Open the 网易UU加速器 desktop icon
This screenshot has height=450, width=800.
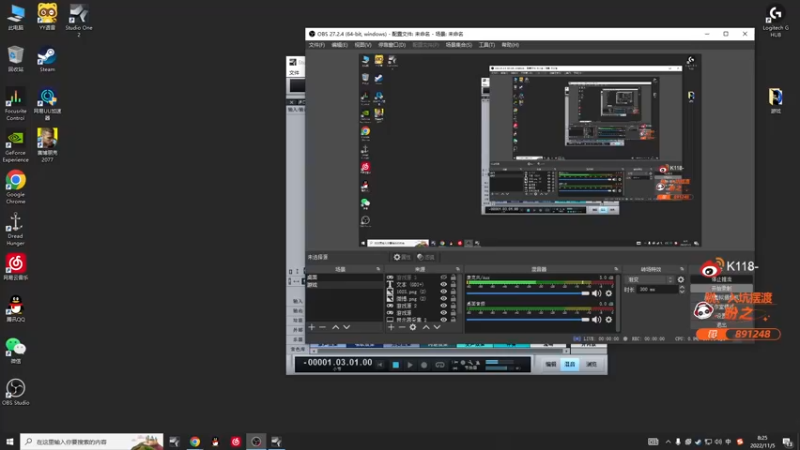pos(47,104)
